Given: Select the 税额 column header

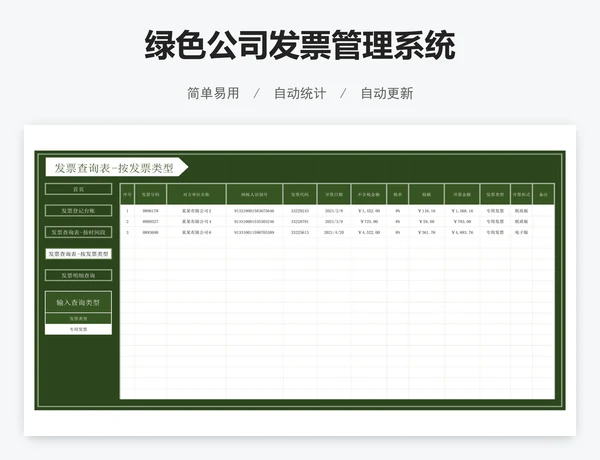Looking at the screenshot, I should (427, 194).
